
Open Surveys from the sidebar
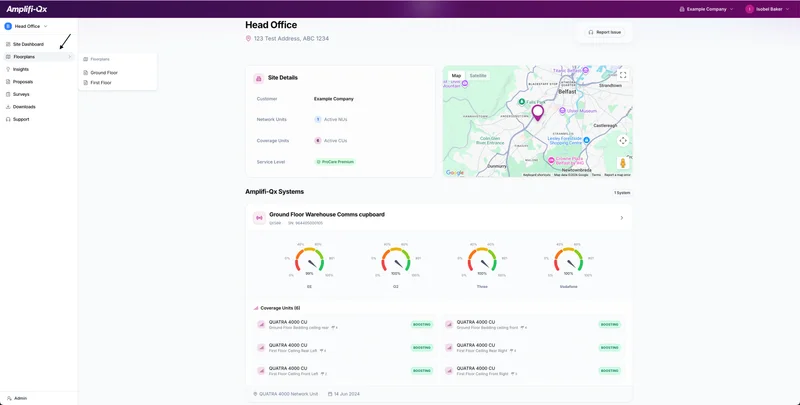pyautogui.click(x=21, y=94)
